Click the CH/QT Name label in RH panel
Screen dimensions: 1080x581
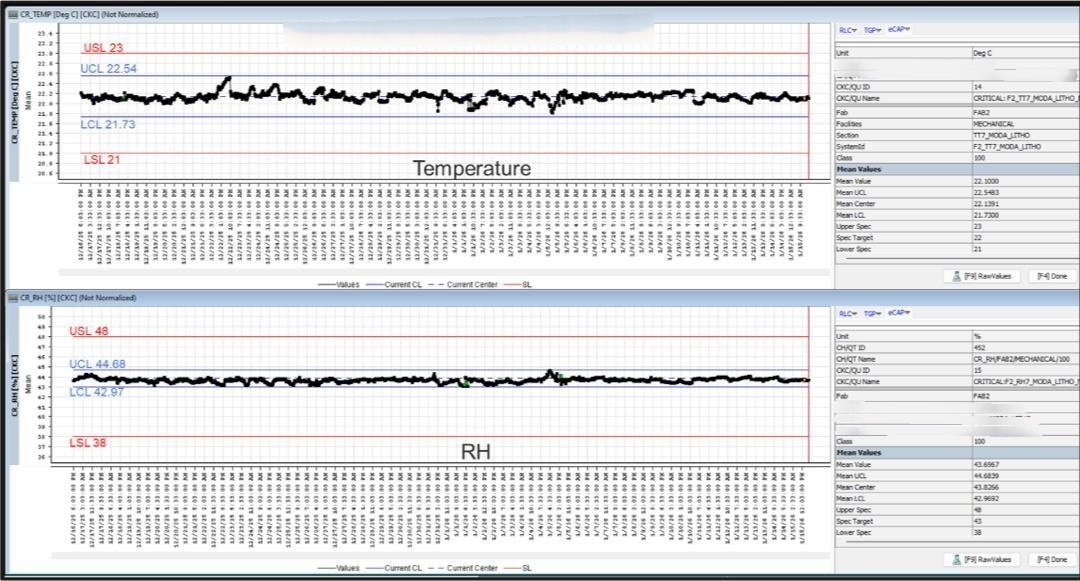click(x=855, y=359)
